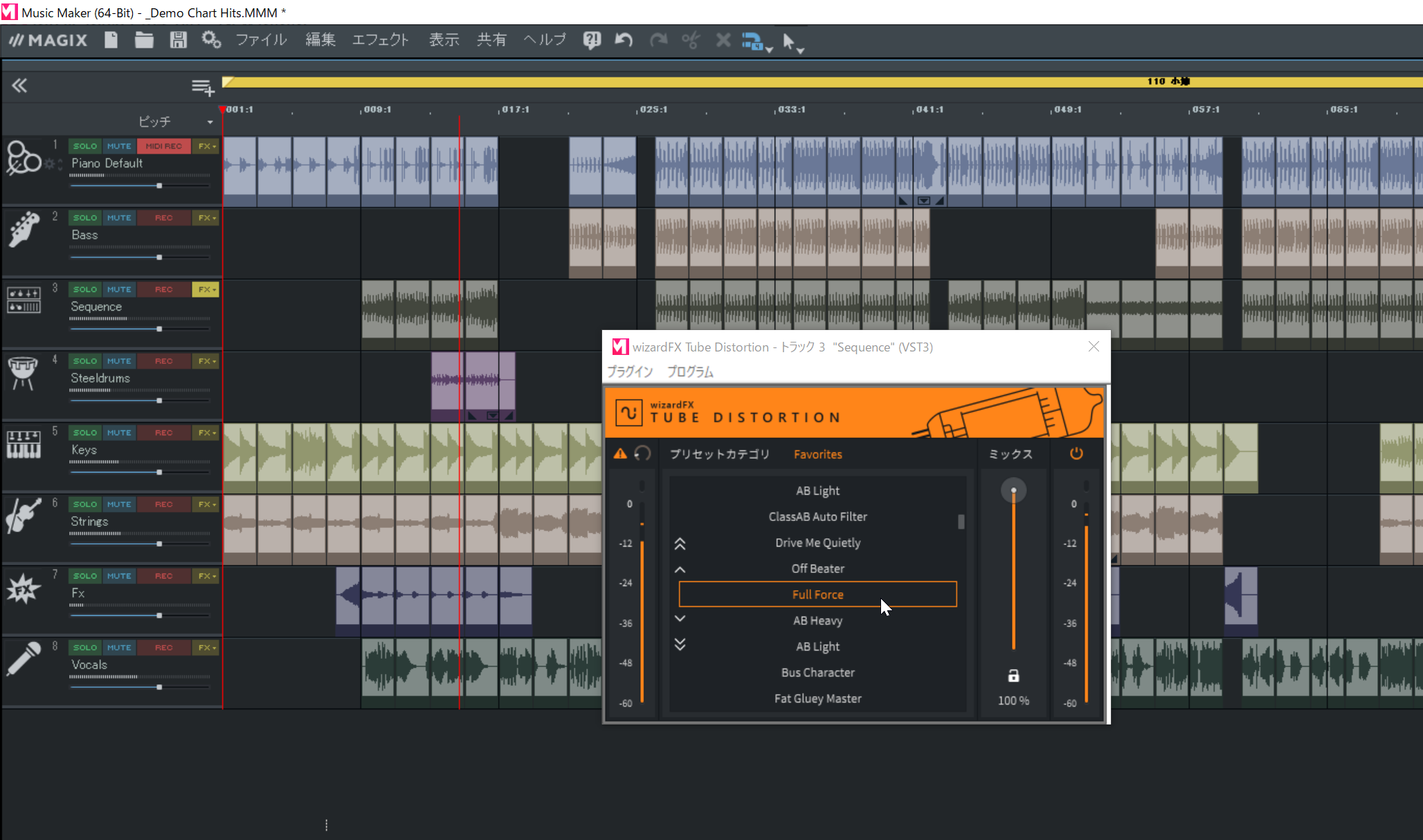Select the AB Heavy preset
The width and height of the screenshot is (1423, 840).
[x=817, y=621]
